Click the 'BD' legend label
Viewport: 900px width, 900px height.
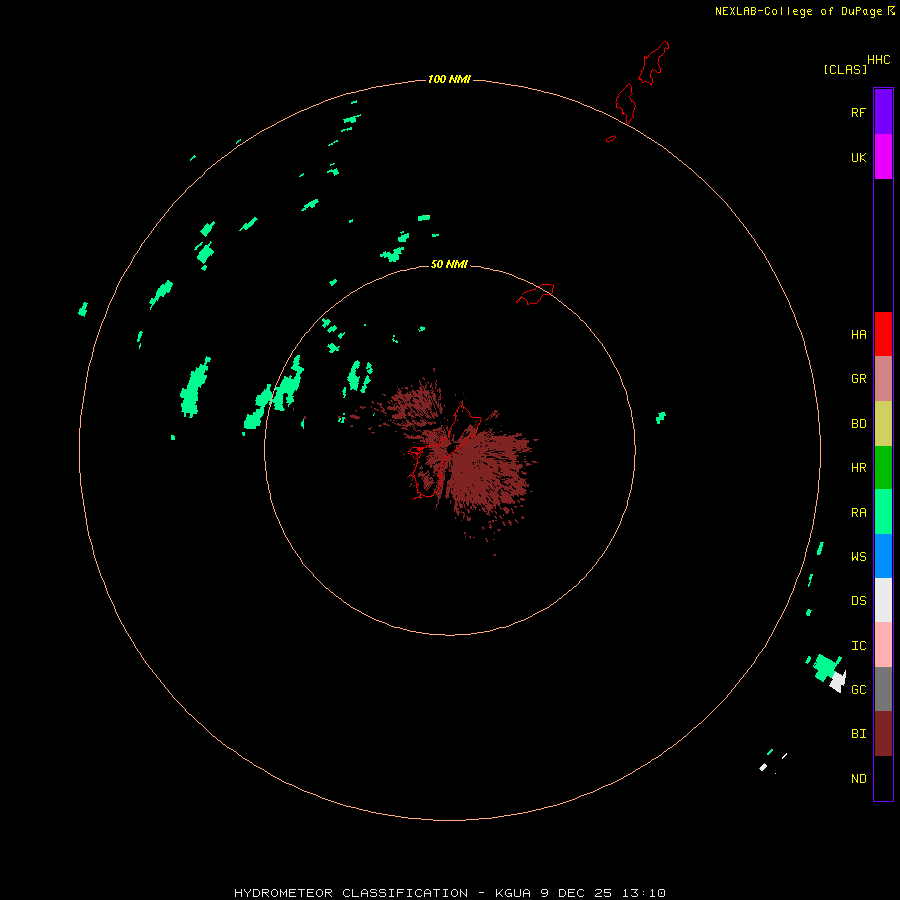(859, 424)
